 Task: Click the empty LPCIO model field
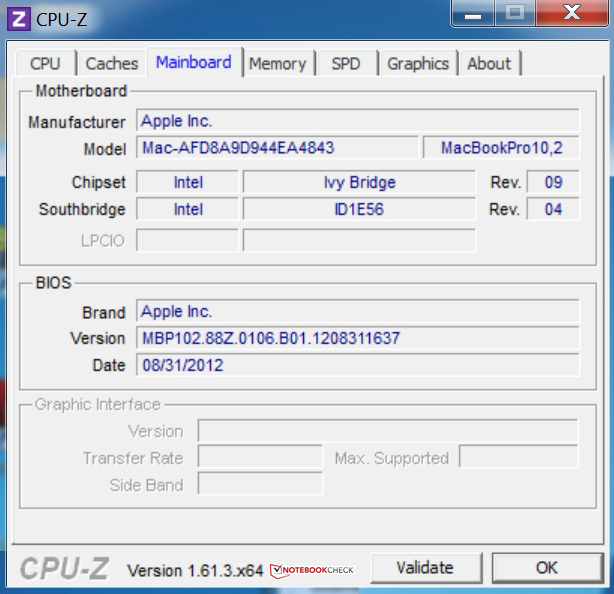pos(359,240)
